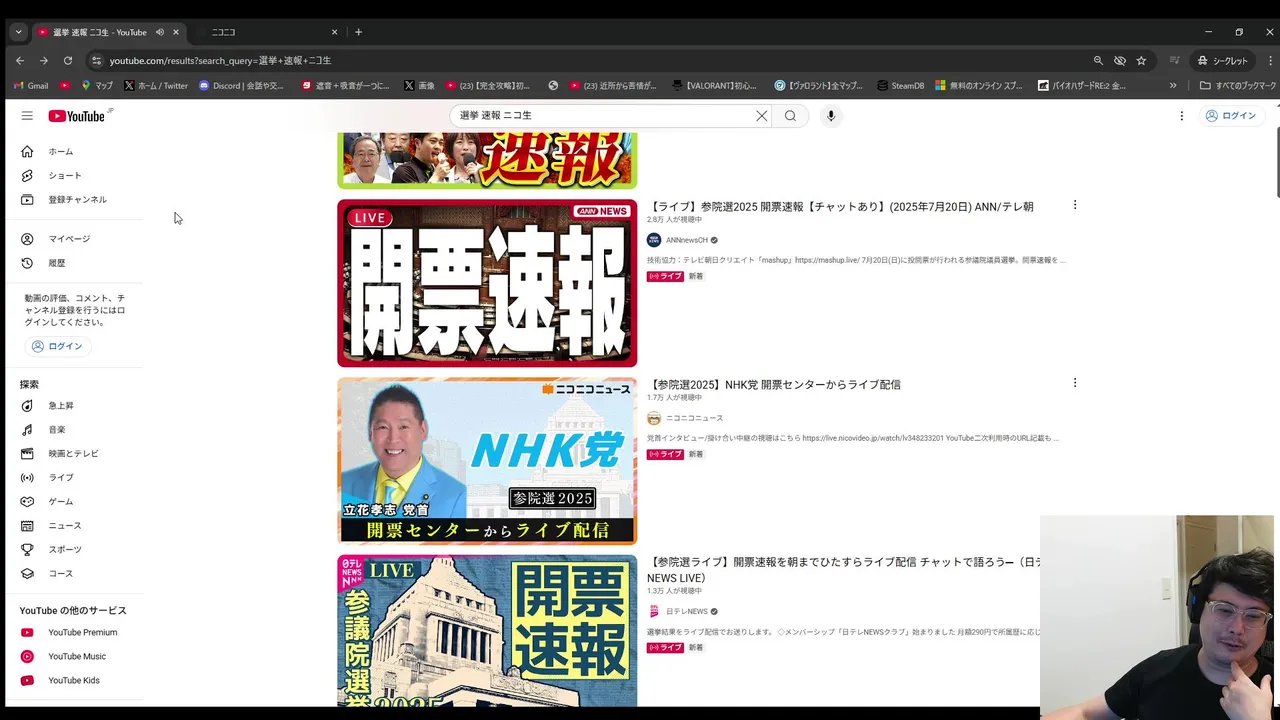This screenshot has width=1280, height=720.
Task: Click ニコニコニュース channel avatar
Action: 654,418
